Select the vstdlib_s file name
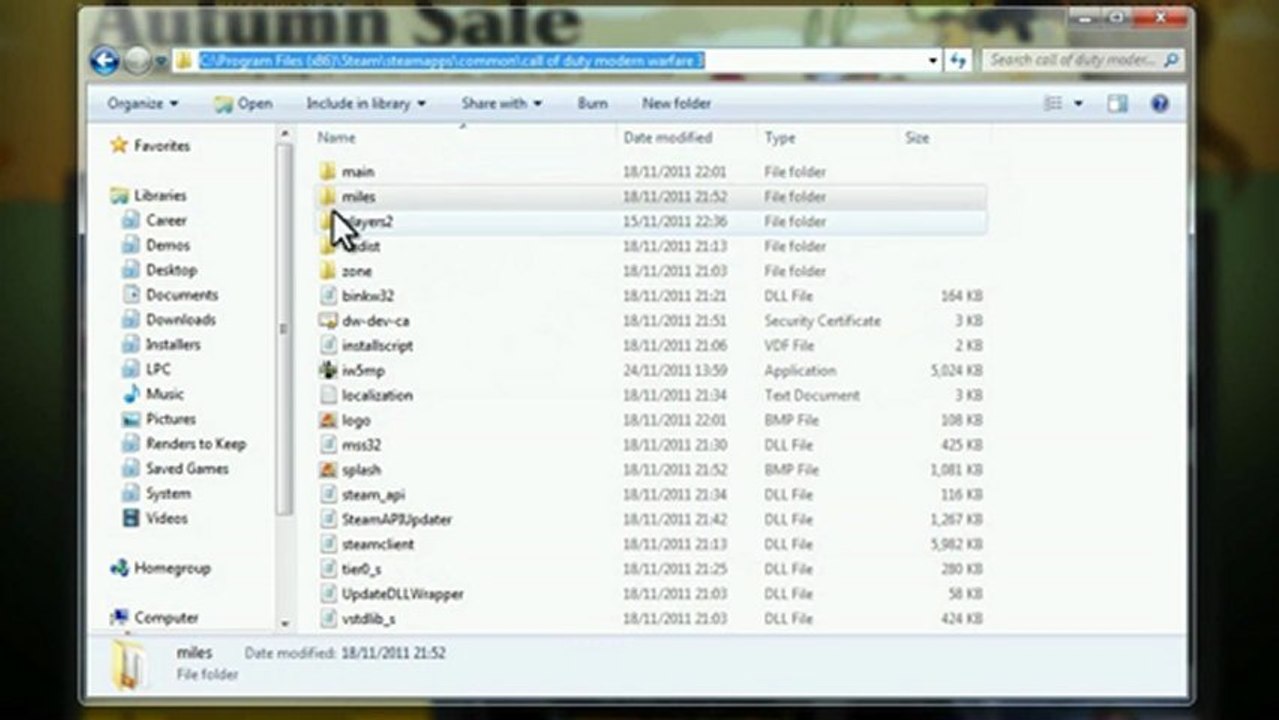 click(x=368, y=619)
